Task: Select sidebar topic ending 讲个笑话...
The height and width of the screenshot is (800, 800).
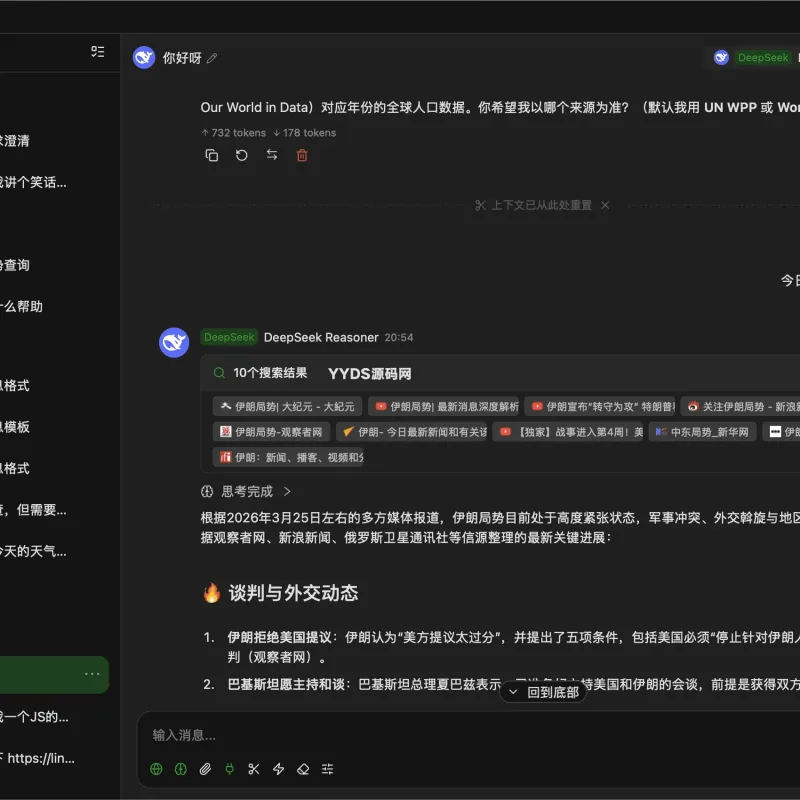Action: [x=33, y=182]
